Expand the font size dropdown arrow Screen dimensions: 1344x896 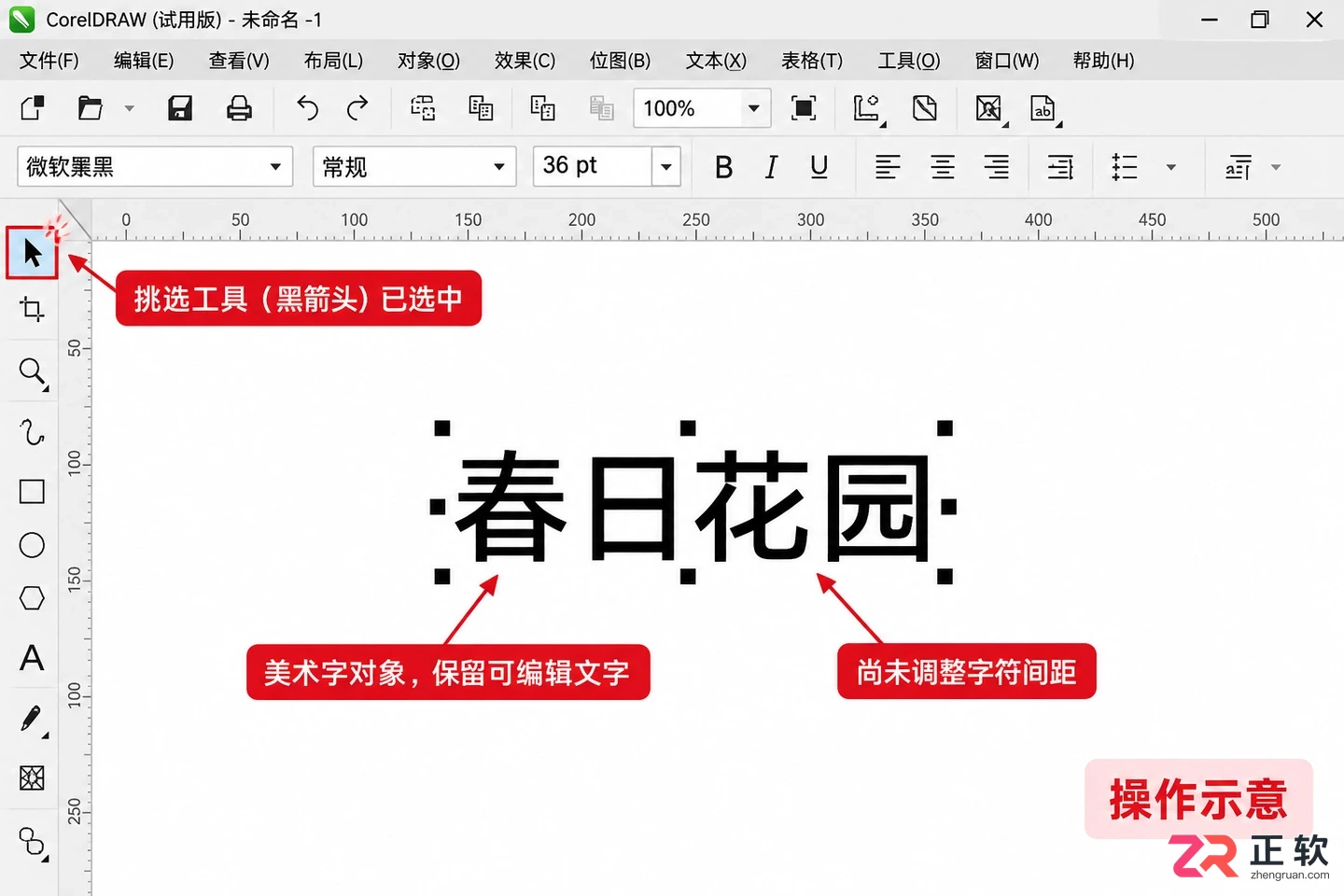point(666,167)
